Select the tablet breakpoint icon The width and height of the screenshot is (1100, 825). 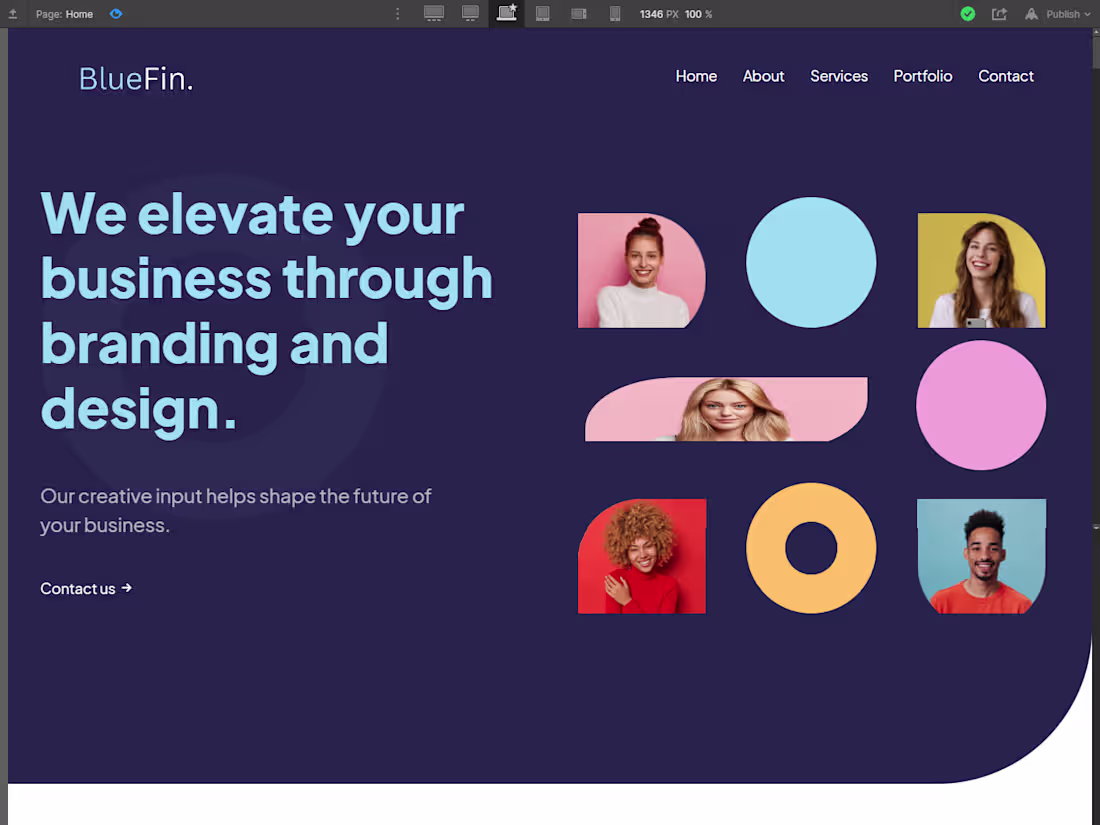point(542,13)
